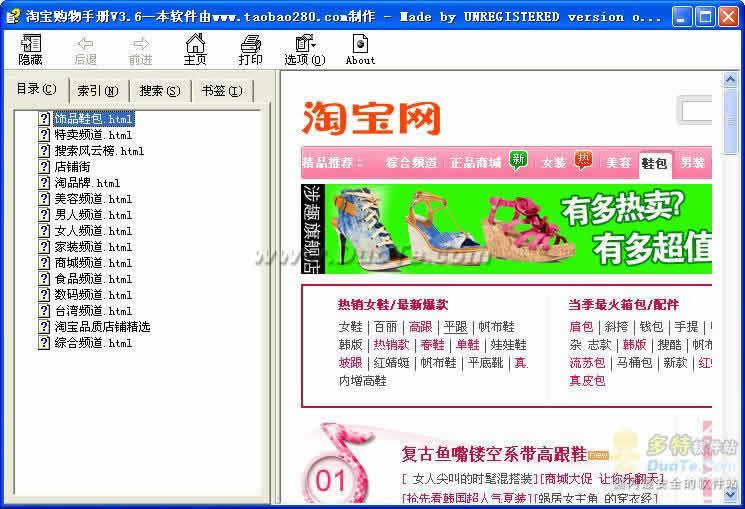Click the 单鞋 link

pos(468,345)
